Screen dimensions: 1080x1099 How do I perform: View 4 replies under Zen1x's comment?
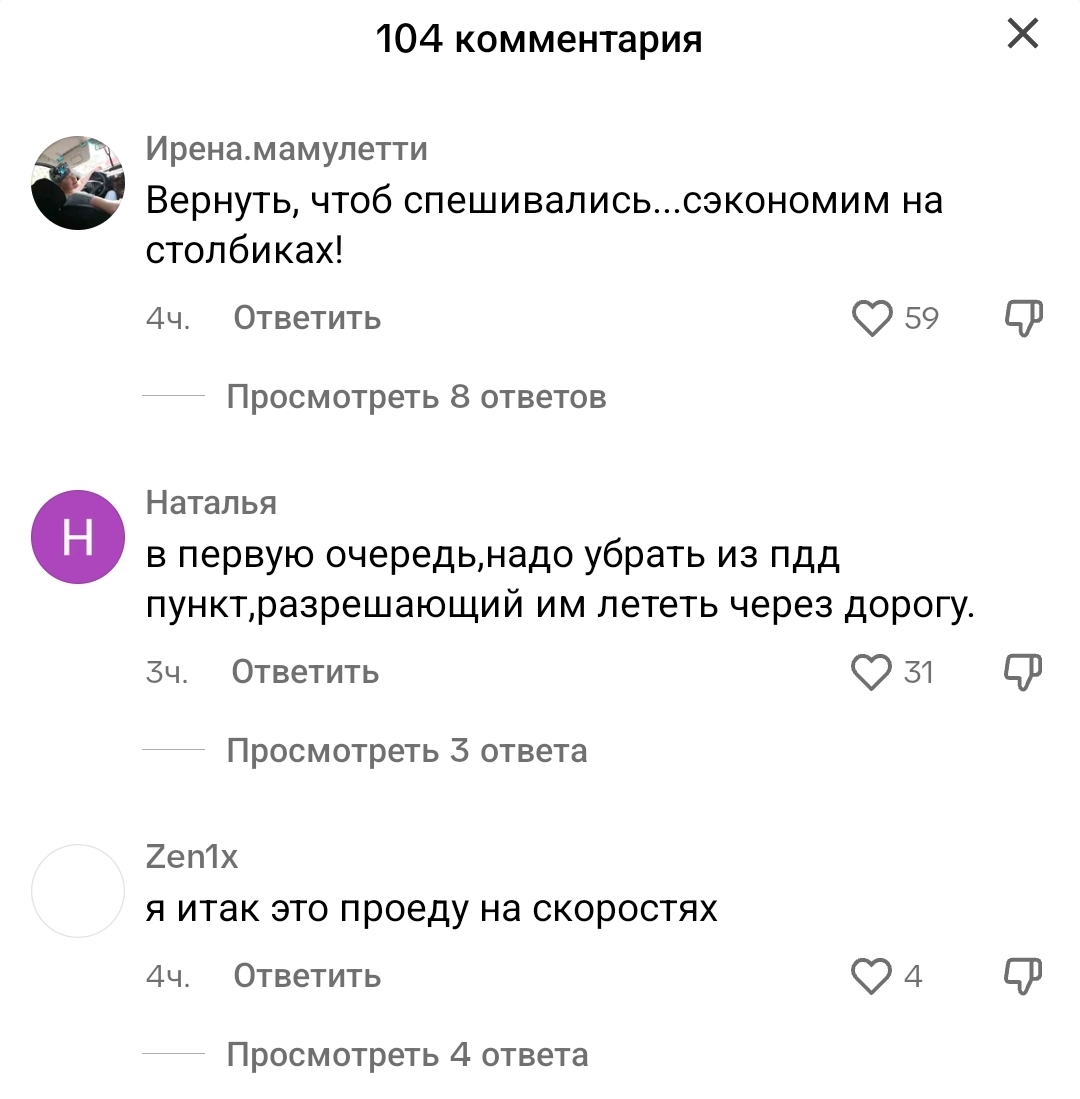coord(407,1055)
